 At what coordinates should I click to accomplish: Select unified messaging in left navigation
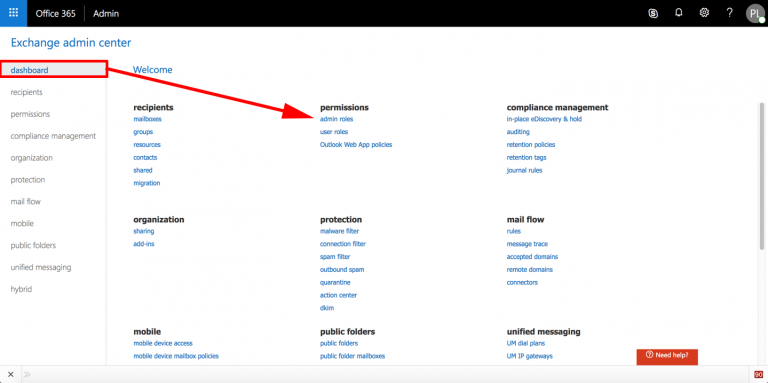tap(41, 267)
